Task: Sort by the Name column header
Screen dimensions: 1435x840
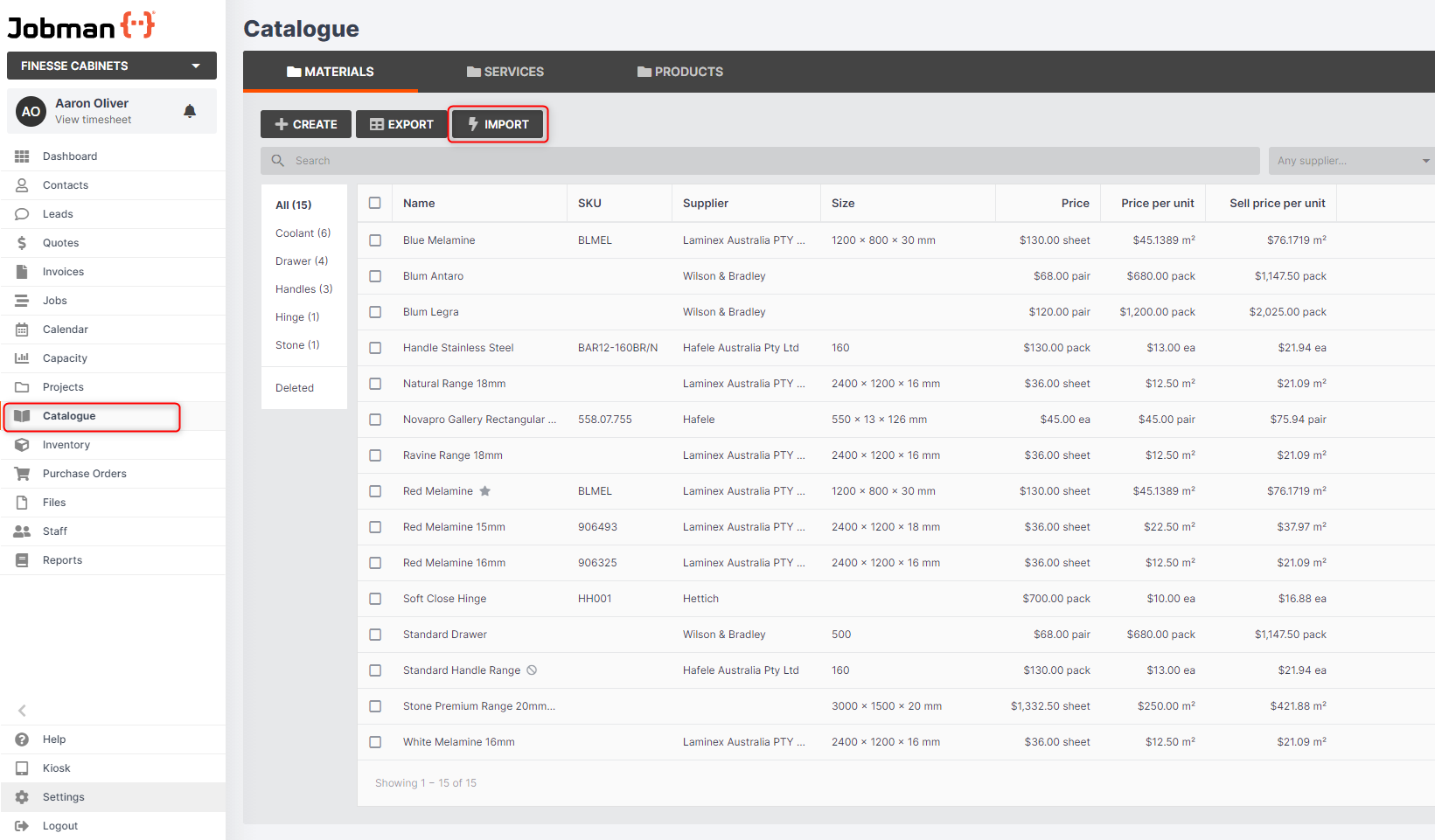Action: (419, 203)
